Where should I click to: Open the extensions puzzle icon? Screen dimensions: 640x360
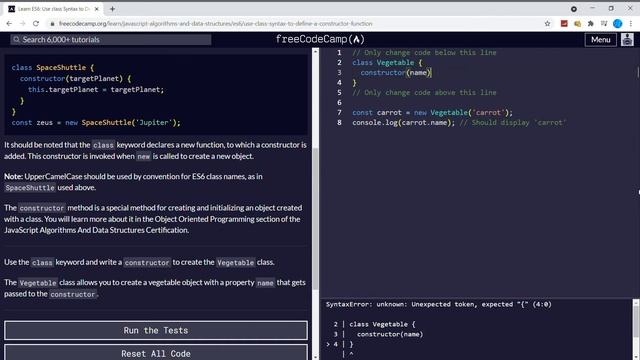(x=591, y=24)
